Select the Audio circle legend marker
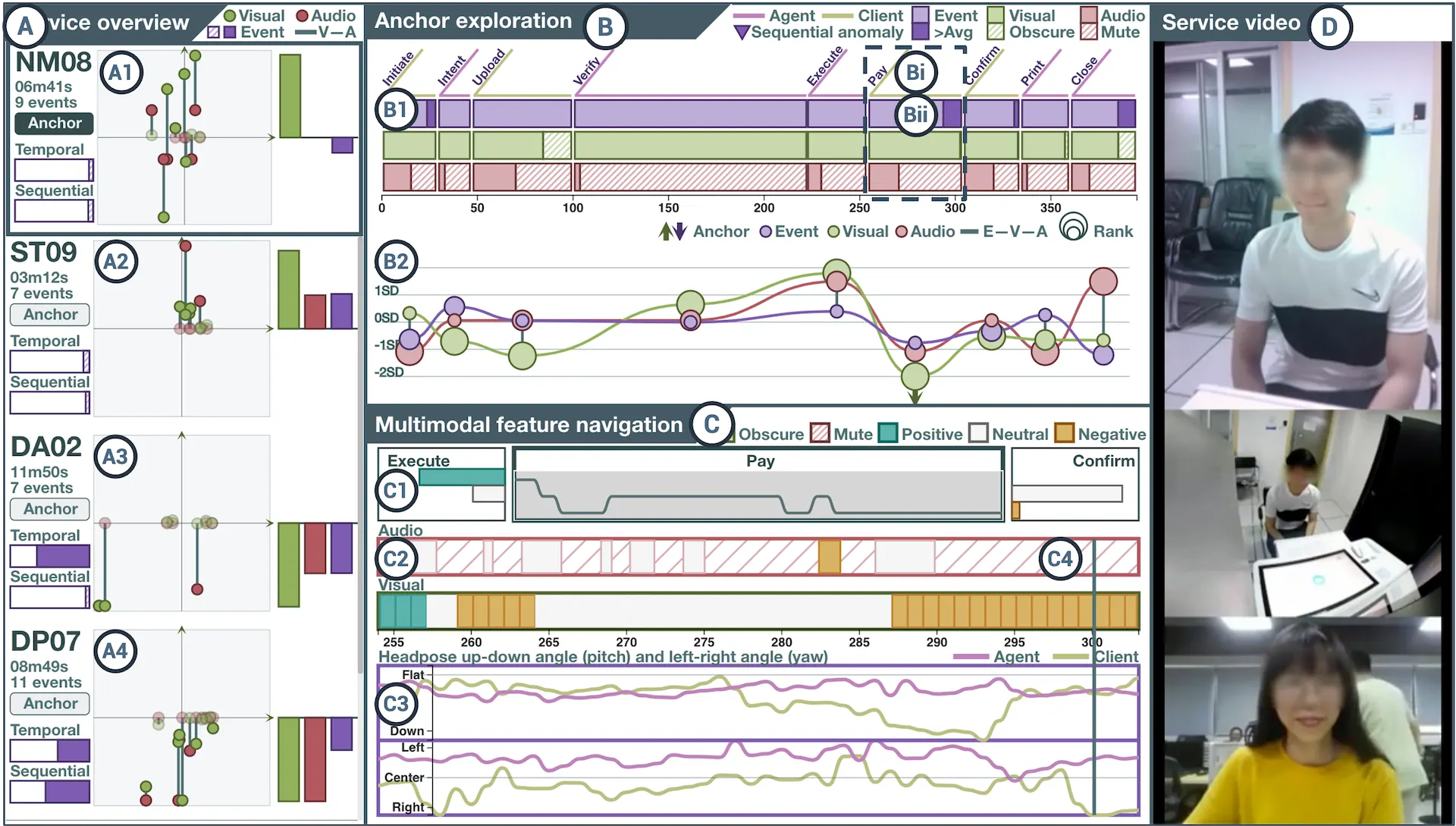 tap(902, 231)
